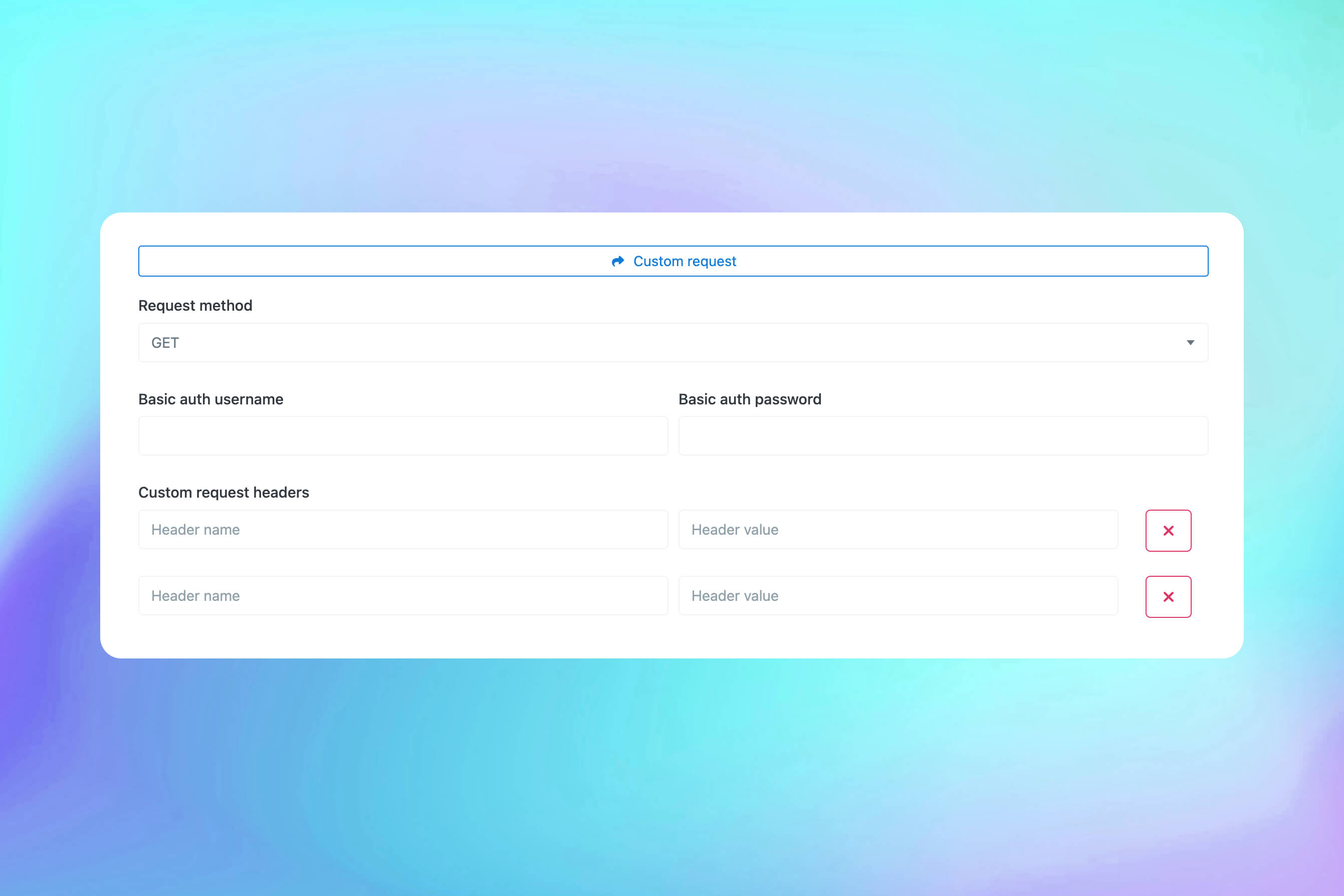Image resolution: width=1344 pixels, height=896 pixels.
Task: Remove the second custom header row
Action: pyautogui.click(x=1168, y=596)
